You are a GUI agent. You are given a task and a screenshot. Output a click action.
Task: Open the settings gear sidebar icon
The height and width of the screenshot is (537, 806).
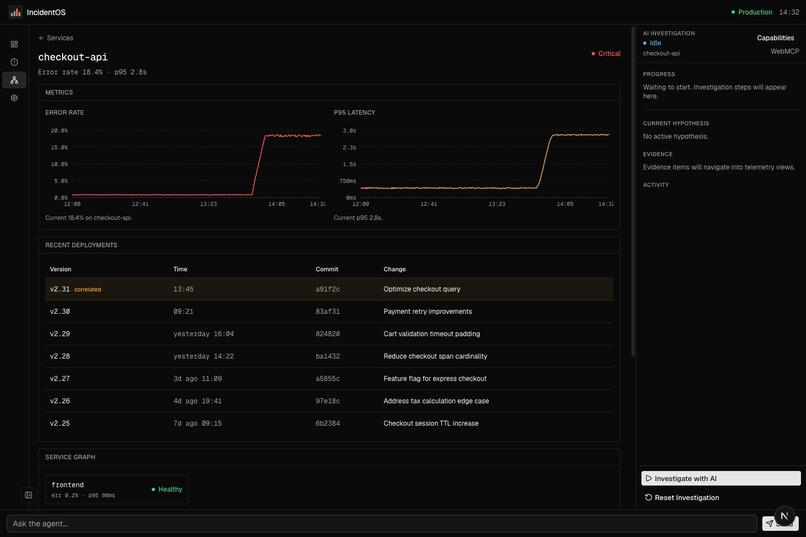click(14, 98)
